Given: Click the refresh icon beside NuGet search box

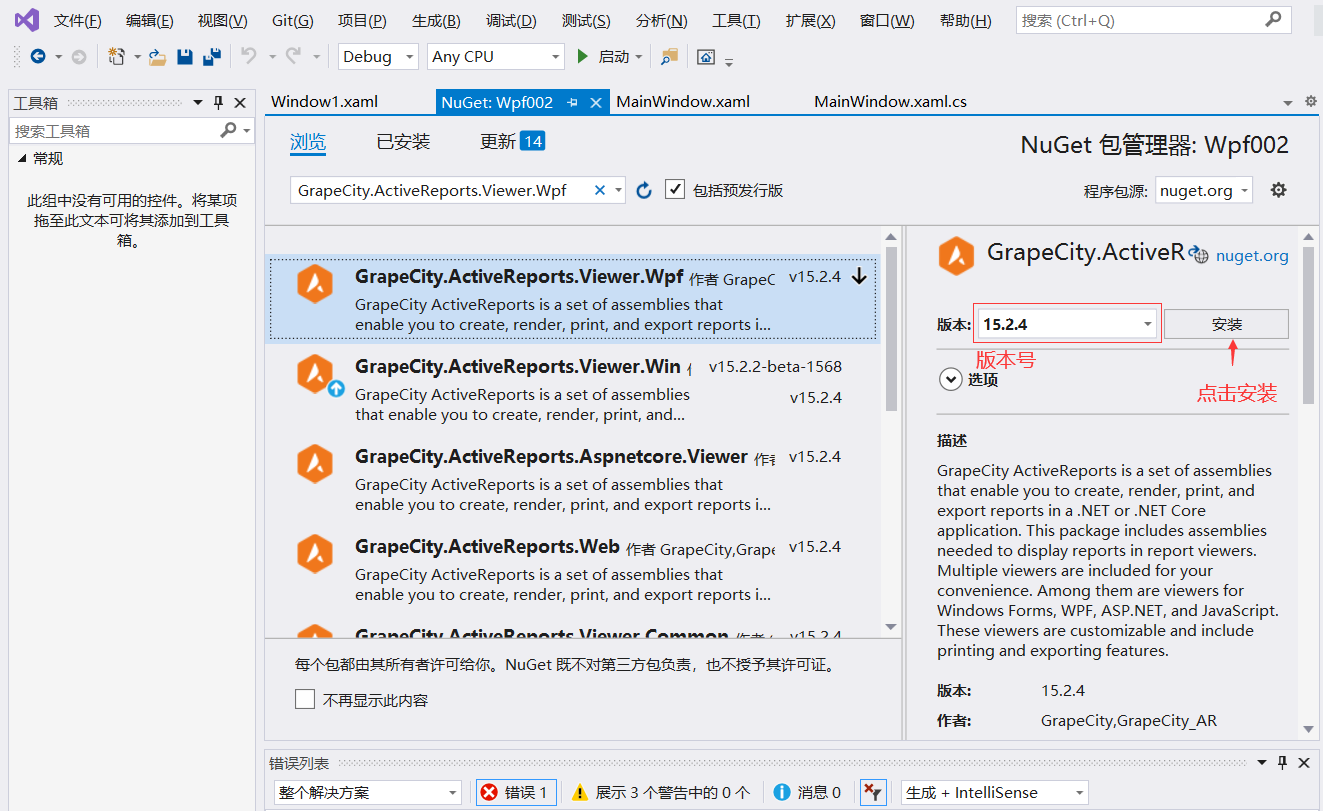Looking at the screenshot, I should click(x=644, y=190).
